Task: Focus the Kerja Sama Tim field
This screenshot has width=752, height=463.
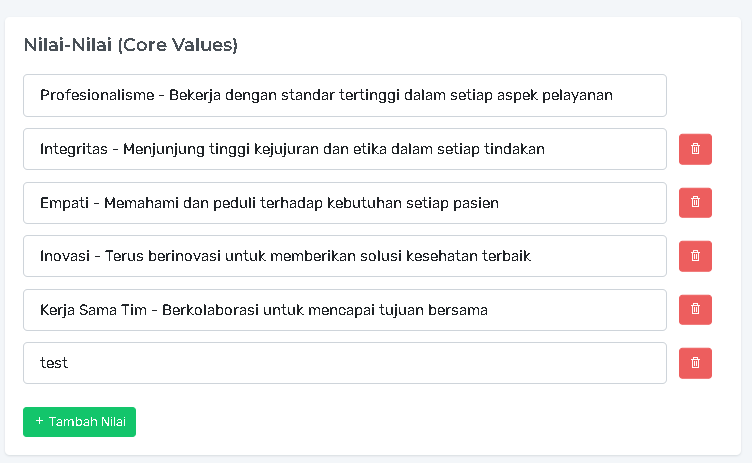Action: coord(344,310)
